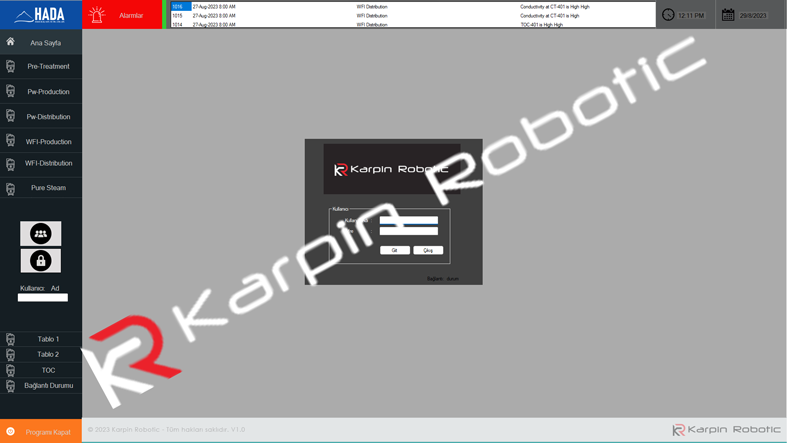
Task: Open the Tablo 1 menu entry
Action: (x=41, y=339)
